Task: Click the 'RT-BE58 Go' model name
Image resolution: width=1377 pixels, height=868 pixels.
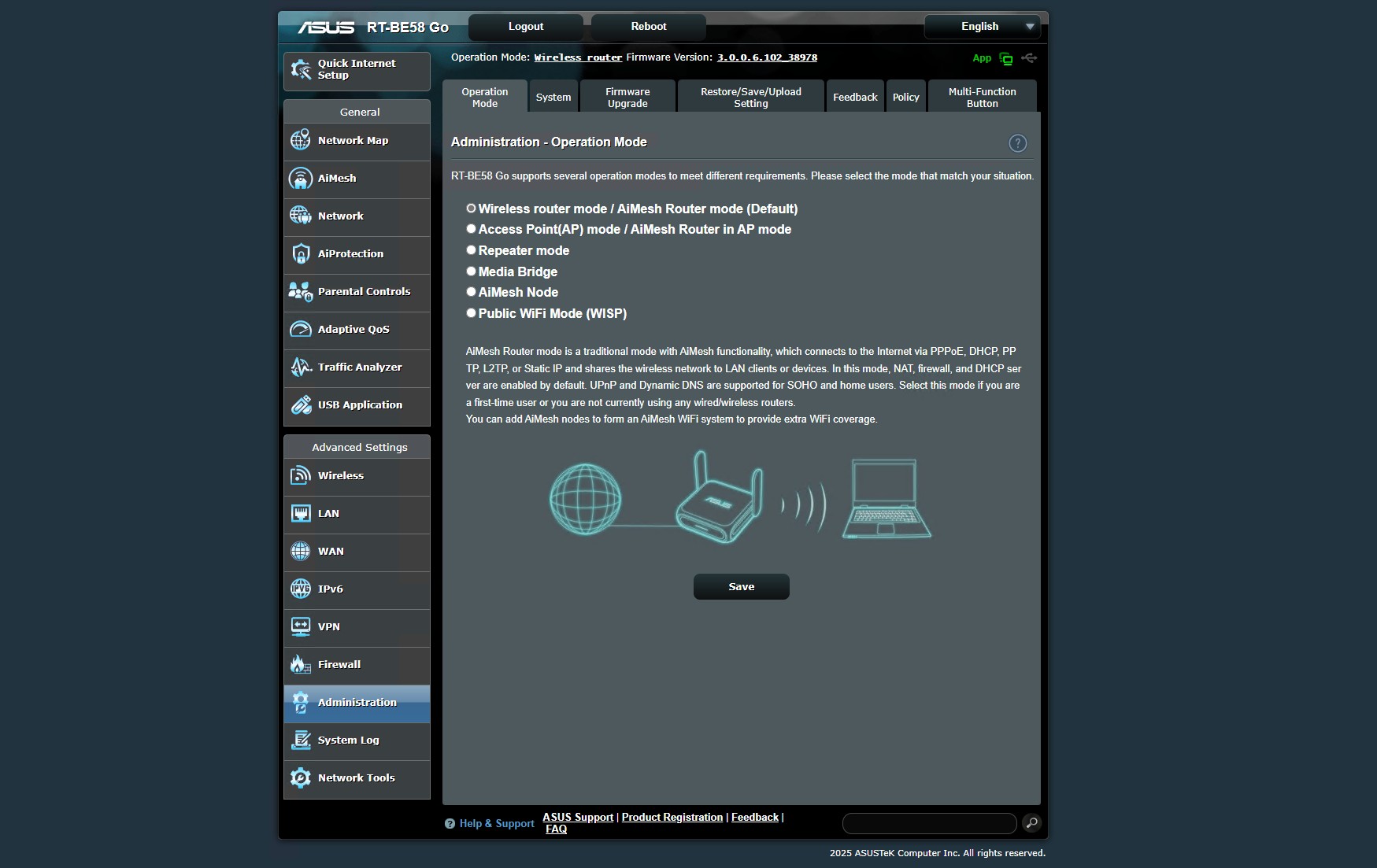Action: 408,28
